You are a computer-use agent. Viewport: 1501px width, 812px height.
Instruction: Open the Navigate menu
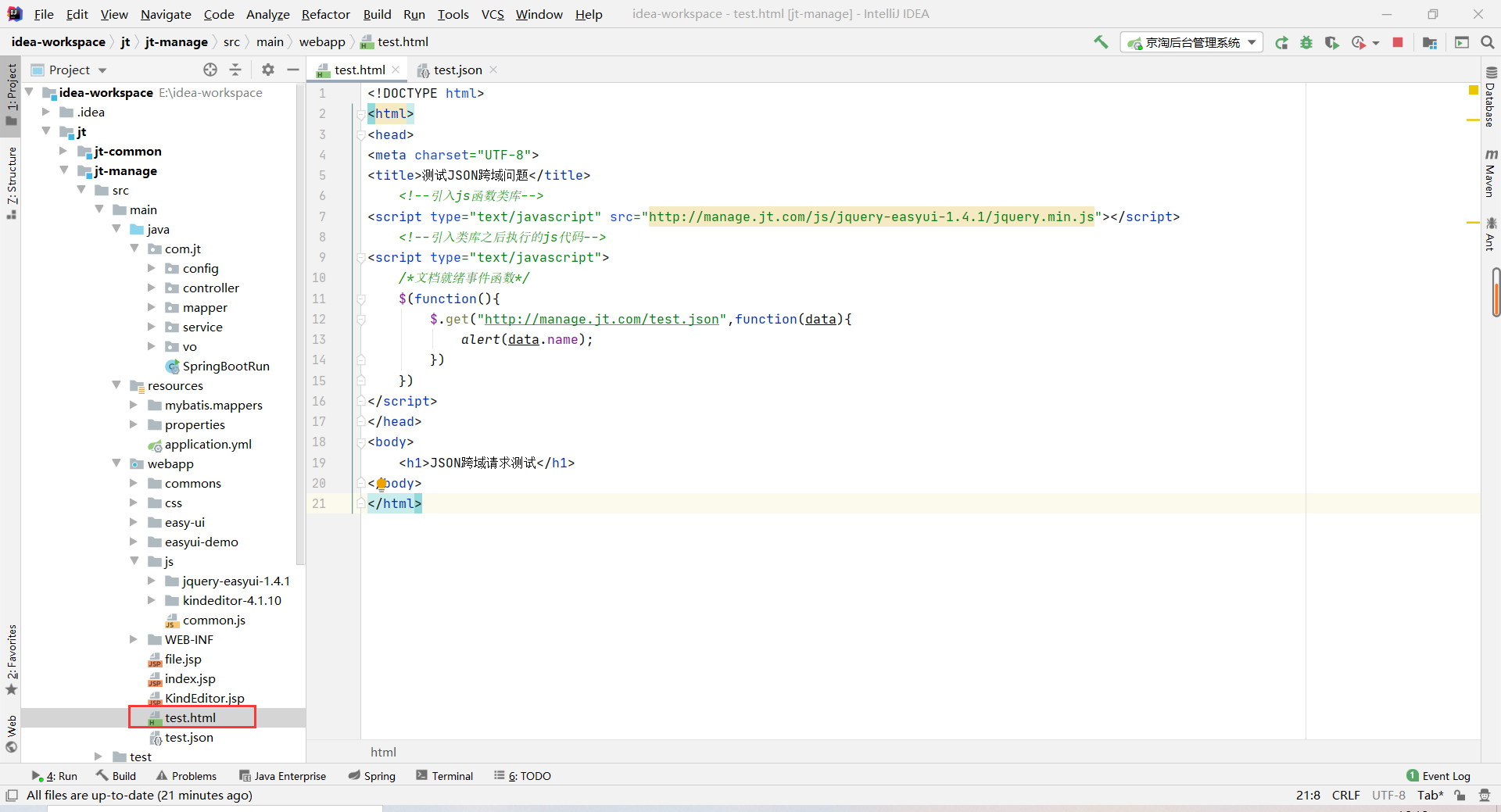pyautogui.click(x=166, y=14)
